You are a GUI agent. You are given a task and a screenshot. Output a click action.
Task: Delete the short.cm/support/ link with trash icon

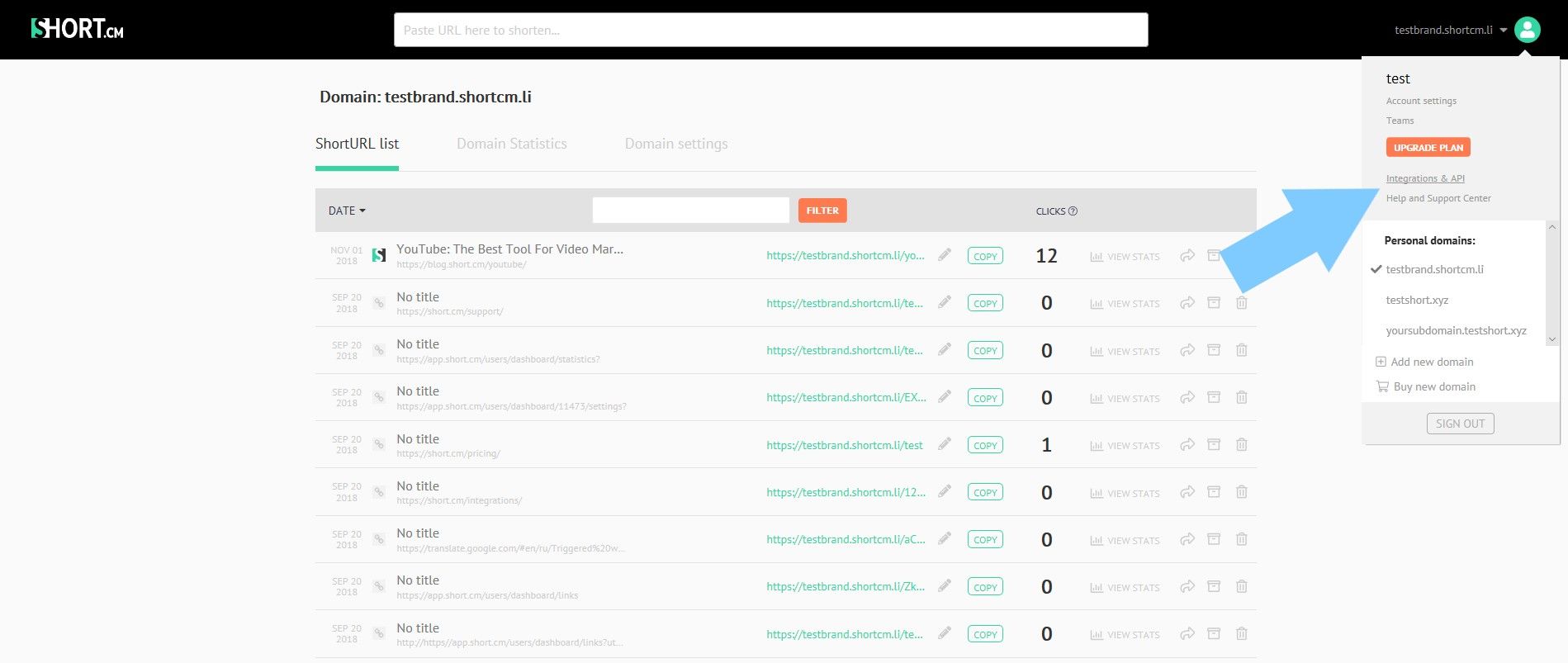(x=1241, y=302)
